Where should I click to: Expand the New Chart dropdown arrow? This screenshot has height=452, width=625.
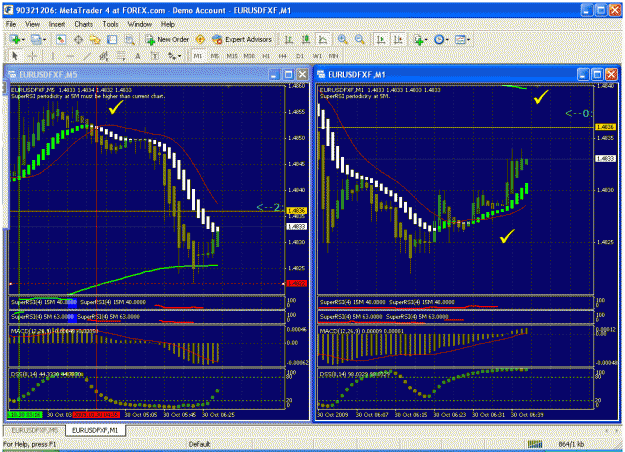pos(23,40)
